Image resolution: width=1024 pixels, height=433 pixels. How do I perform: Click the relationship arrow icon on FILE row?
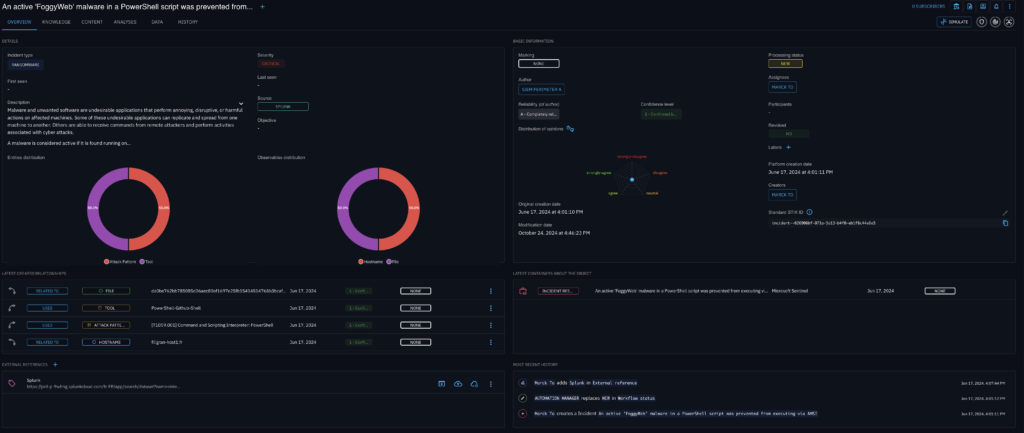pos(12,291)
